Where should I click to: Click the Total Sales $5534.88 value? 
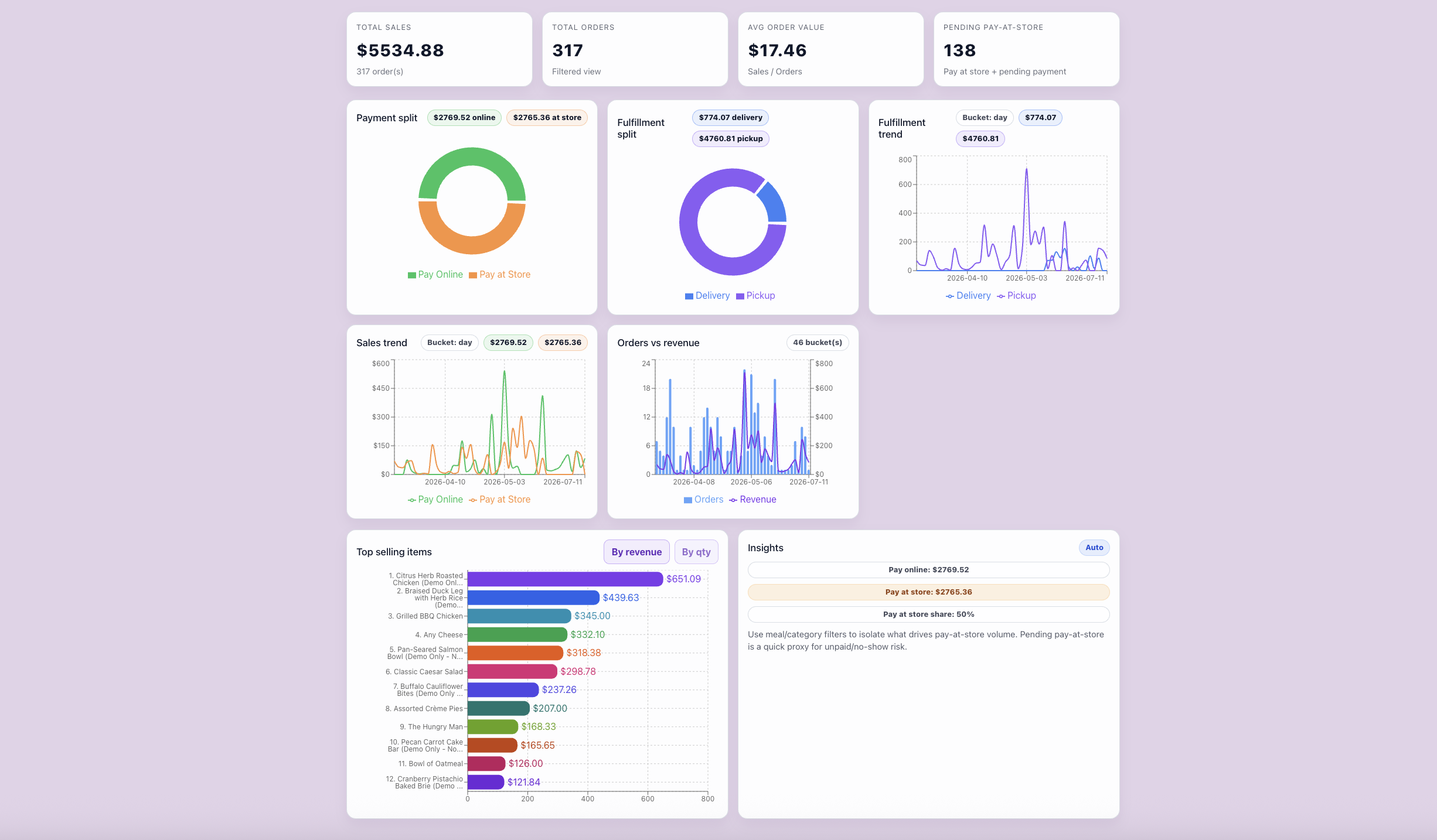pyautogui.click(x=400, y=50)
